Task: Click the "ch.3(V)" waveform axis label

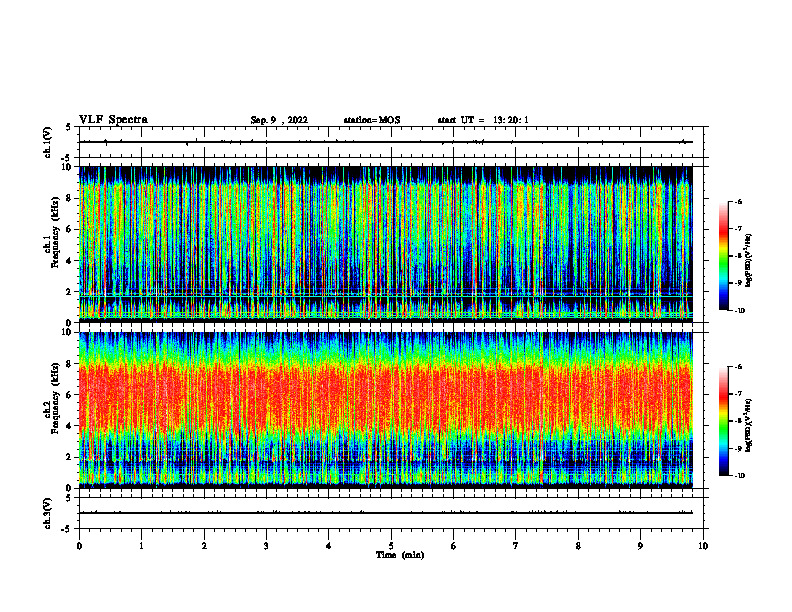Action: point(48,513)
